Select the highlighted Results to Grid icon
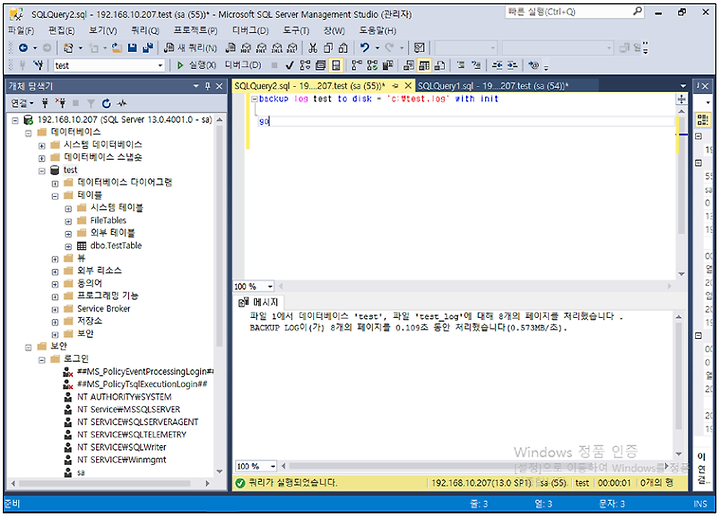 [x=424, y=66]
